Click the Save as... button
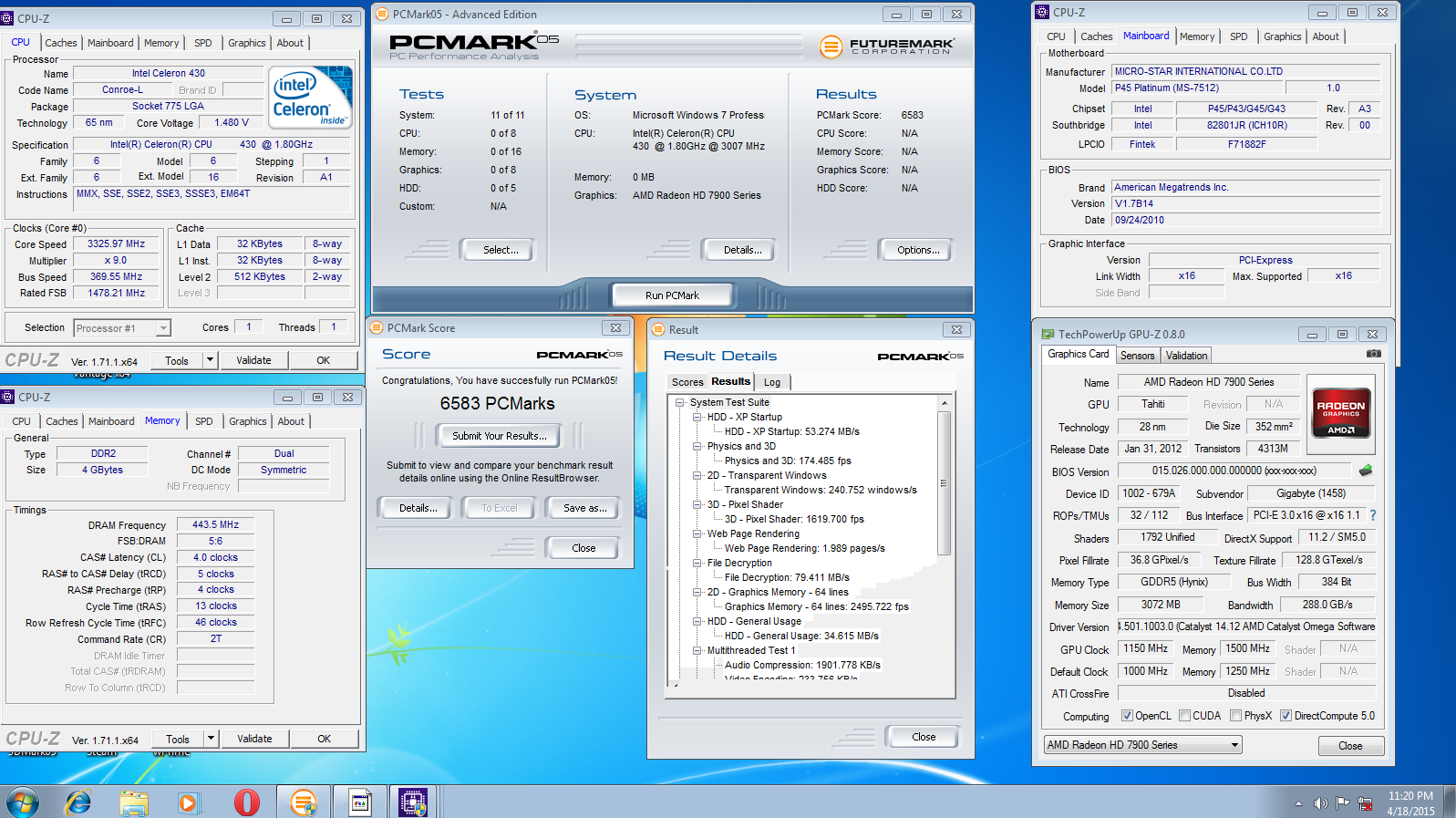Screen dimensions: 1456x818 584,508
